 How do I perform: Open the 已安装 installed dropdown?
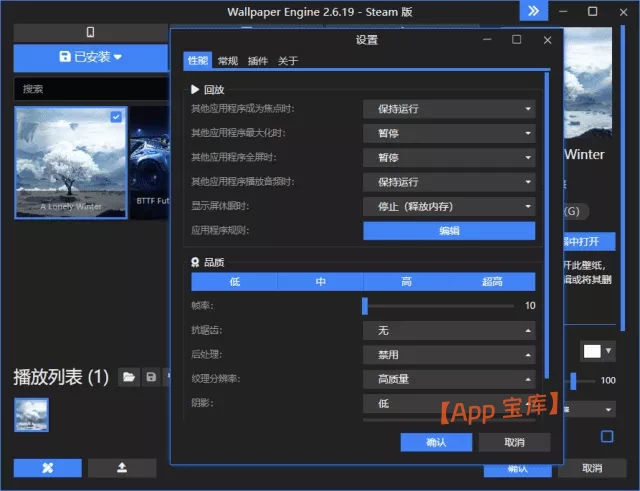[x=91, y=57]
